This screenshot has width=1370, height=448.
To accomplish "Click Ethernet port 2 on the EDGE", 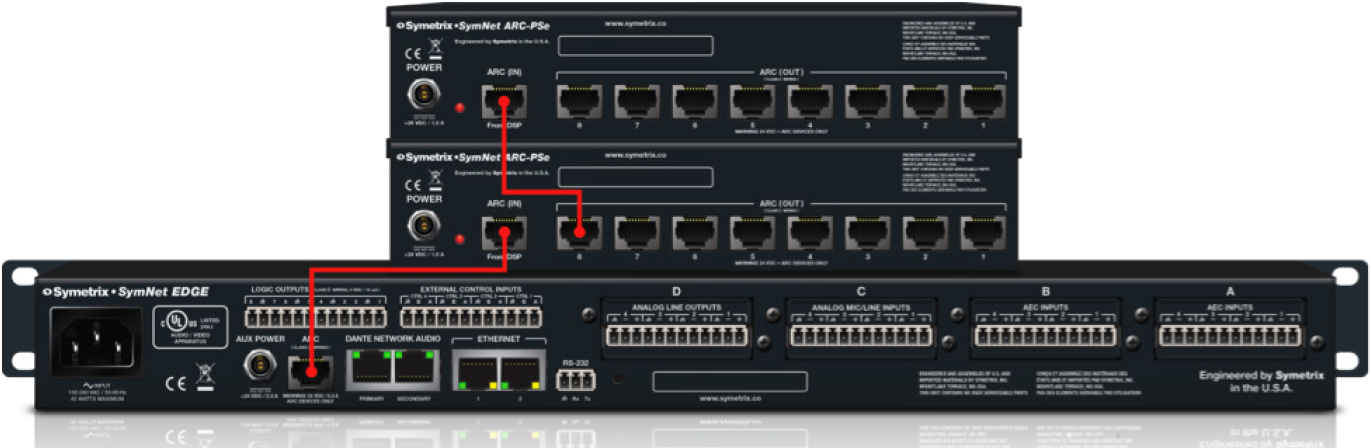I will (519, 374).
